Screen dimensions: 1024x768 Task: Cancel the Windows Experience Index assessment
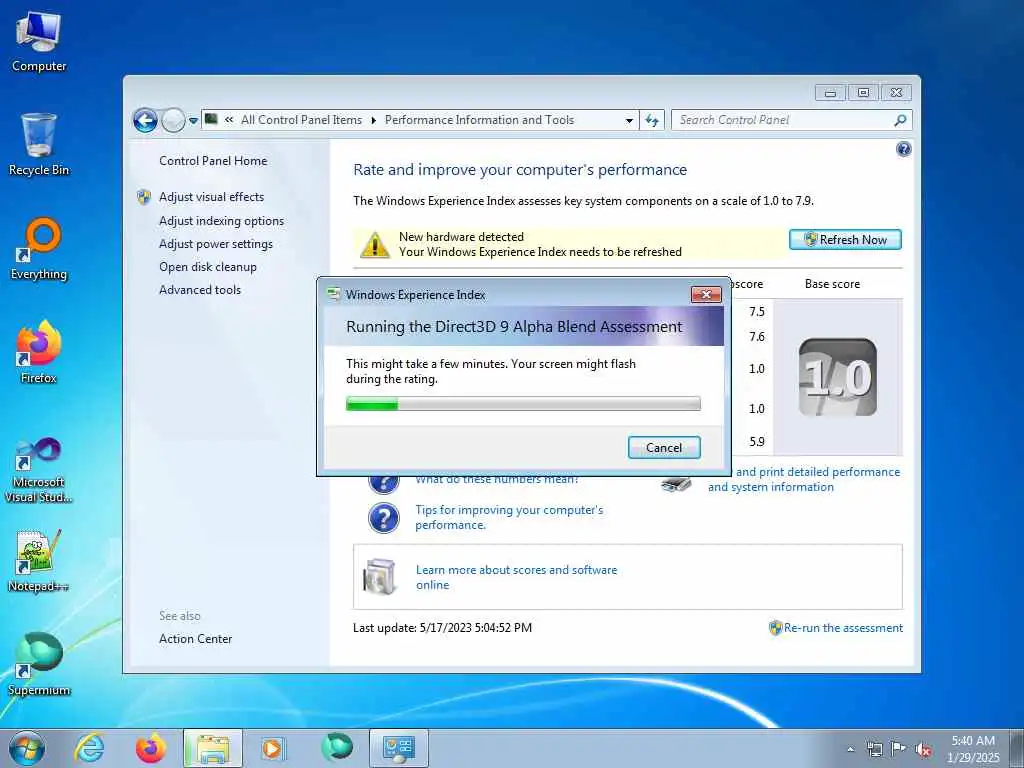(x=664, y=447)
